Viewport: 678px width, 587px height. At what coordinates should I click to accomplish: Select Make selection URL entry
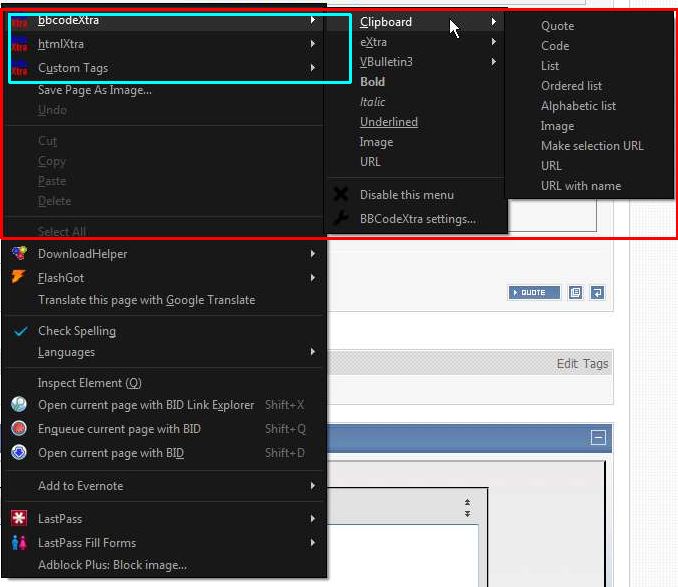pyautogui.click(x=592, y=146)
